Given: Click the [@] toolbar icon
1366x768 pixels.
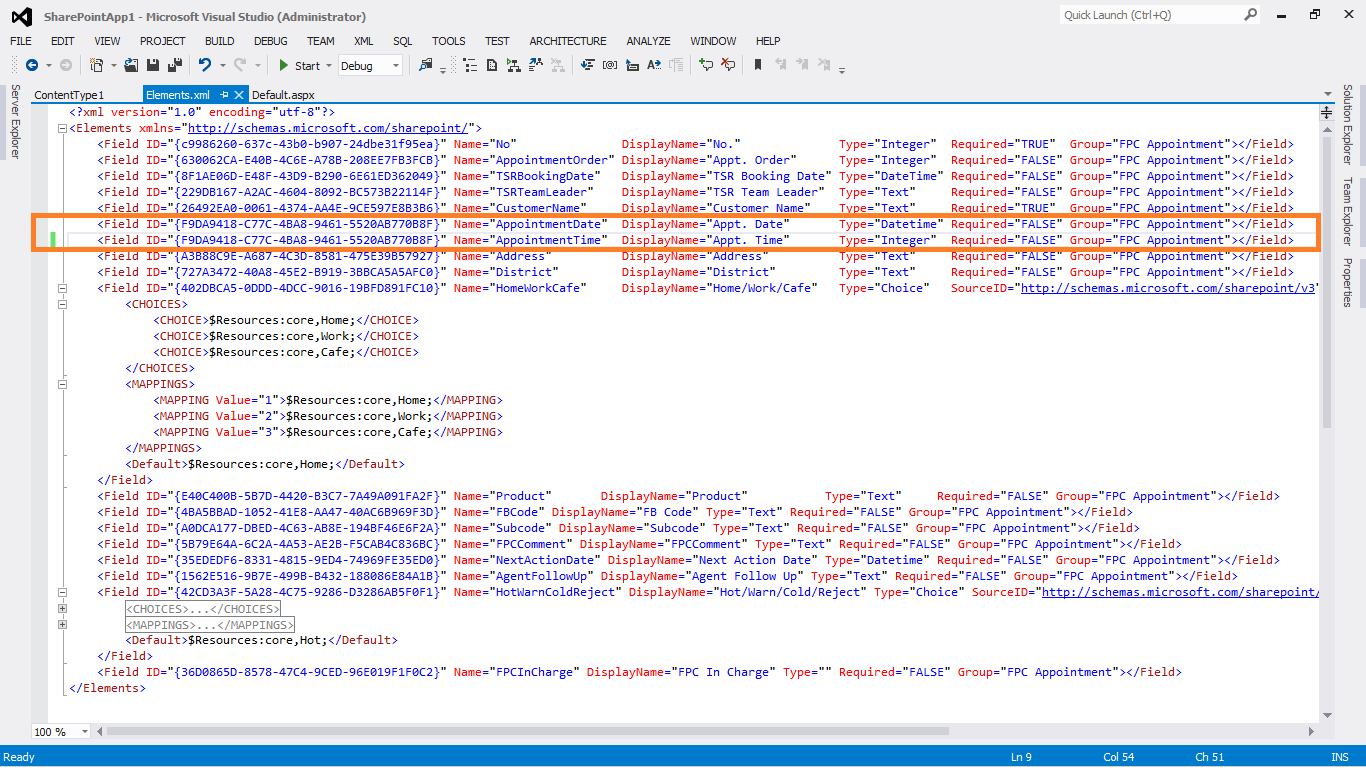Looking at the screenshot, I should tap(609, 65).
